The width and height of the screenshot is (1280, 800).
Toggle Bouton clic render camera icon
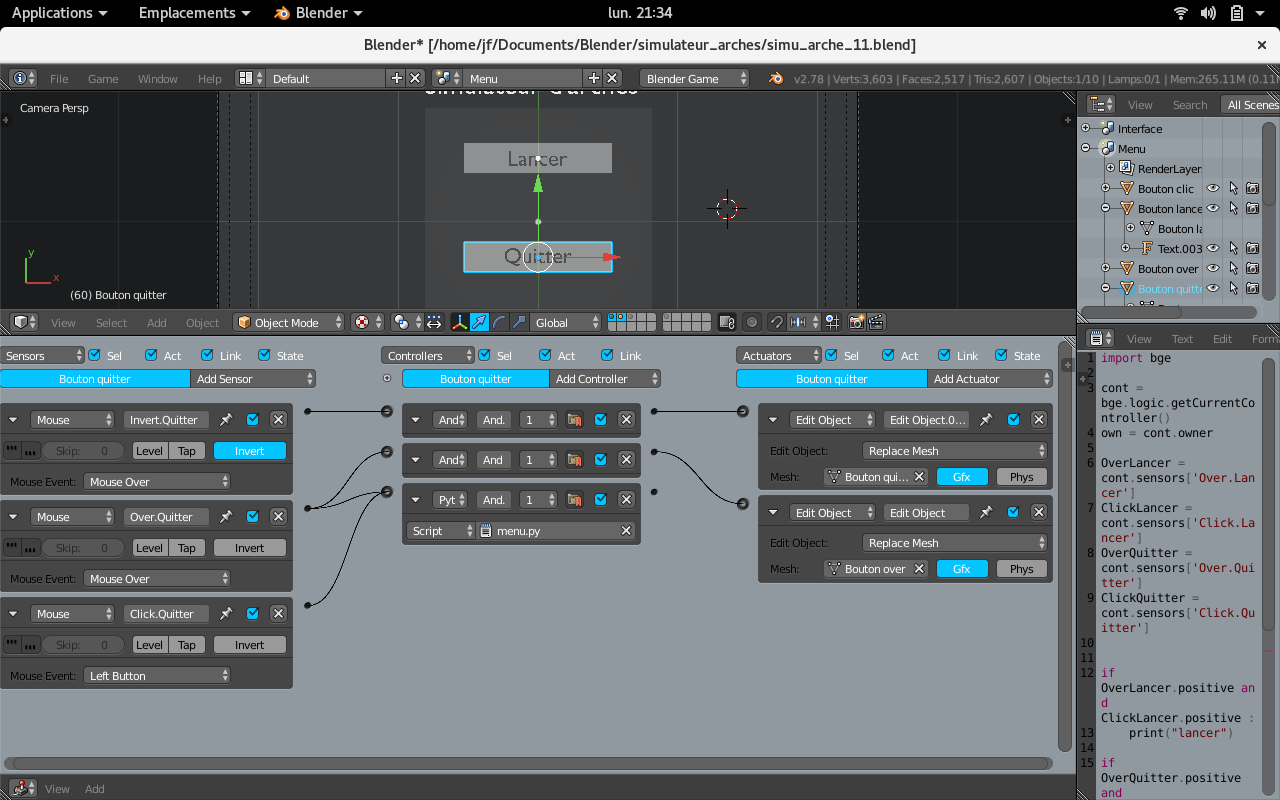(1252, 188)
